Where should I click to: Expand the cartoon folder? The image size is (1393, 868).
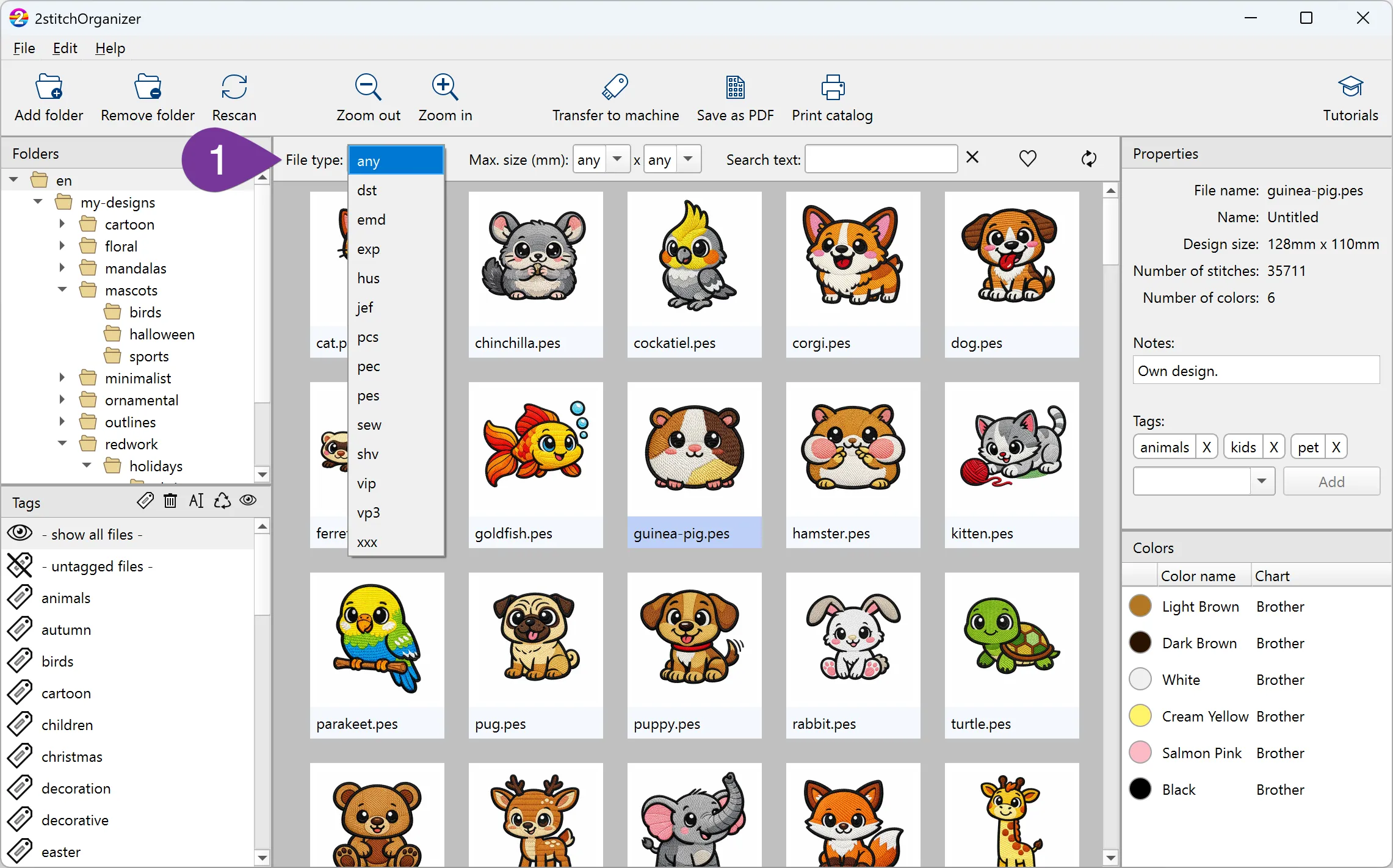tap(62, 224)
